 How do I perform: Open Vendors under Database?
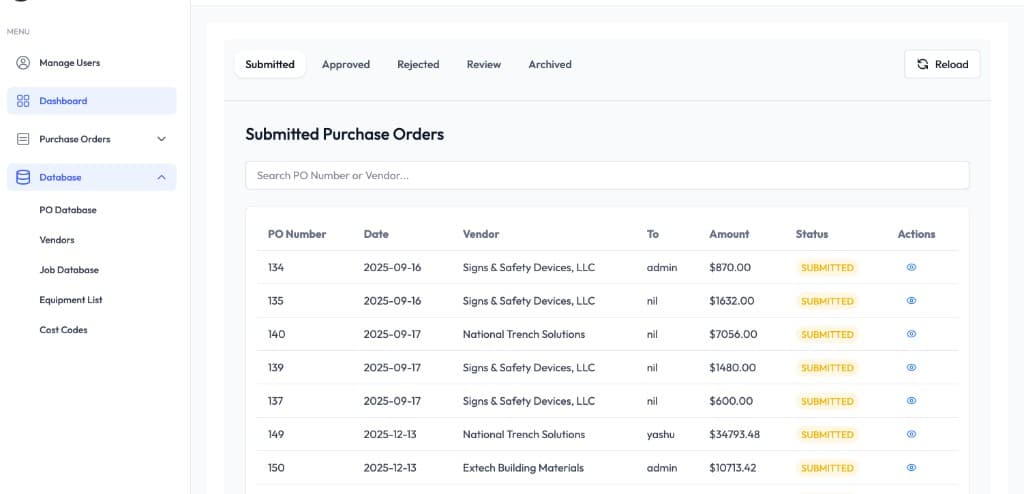click(57, 240)
